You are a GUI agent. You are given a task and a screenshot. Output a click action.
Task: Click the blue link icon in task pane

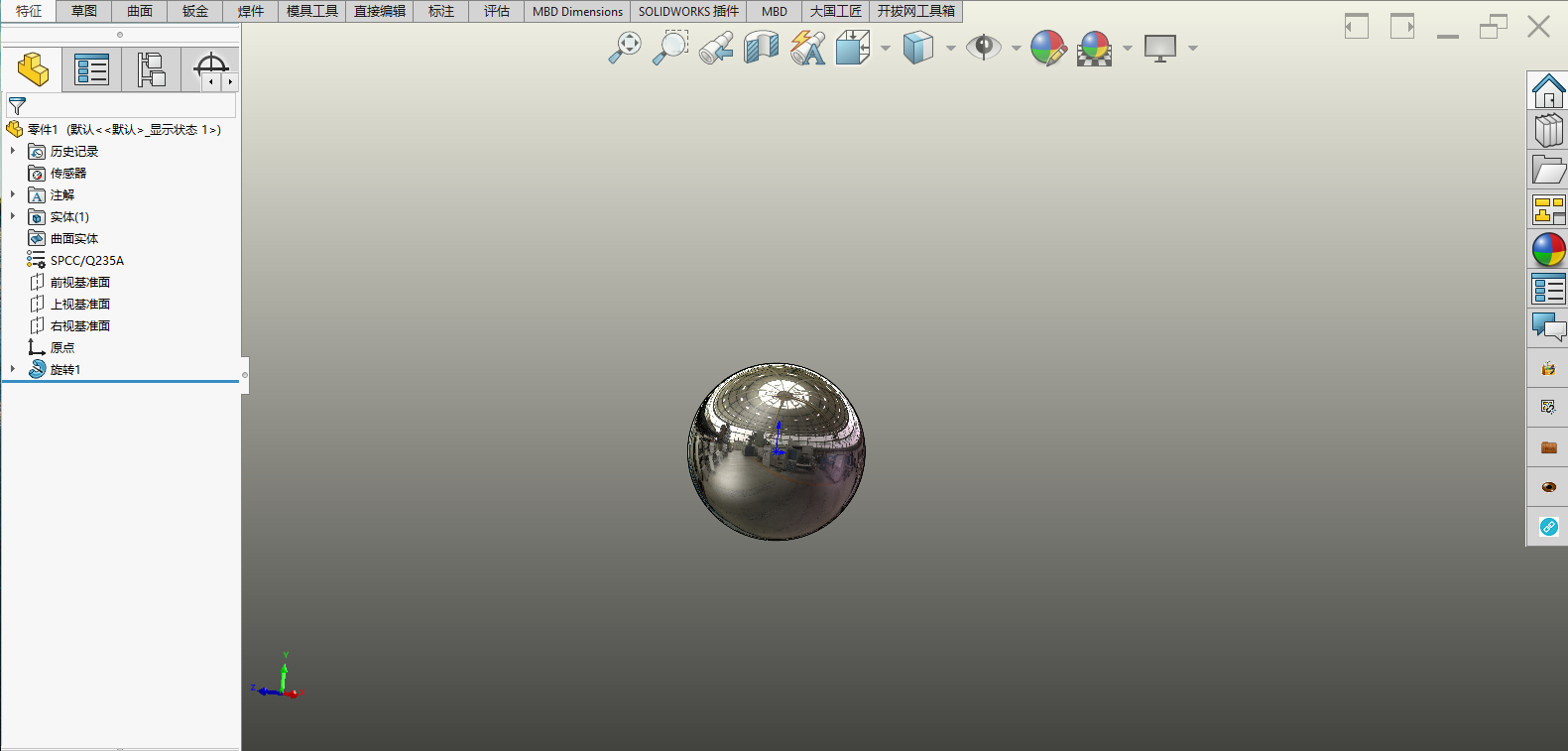pos(1548,527)
